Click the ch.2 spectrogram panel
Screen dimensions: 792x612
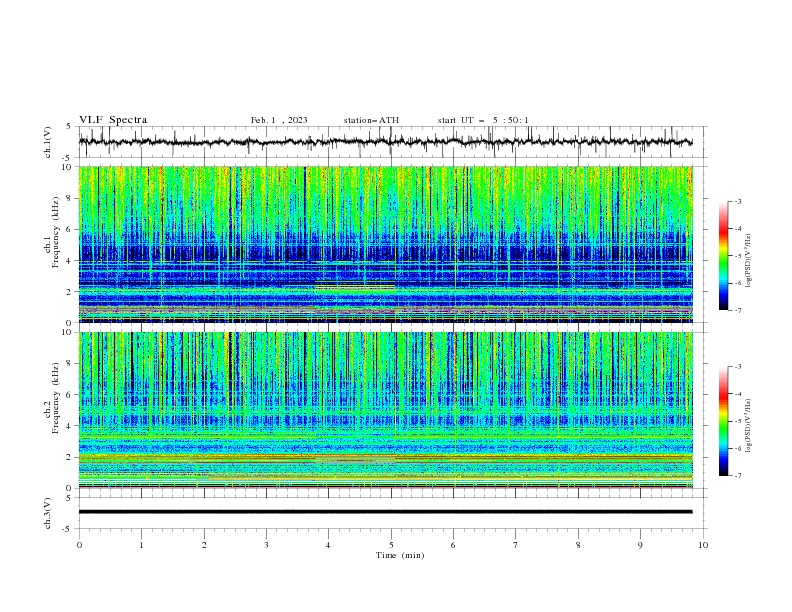385,410
